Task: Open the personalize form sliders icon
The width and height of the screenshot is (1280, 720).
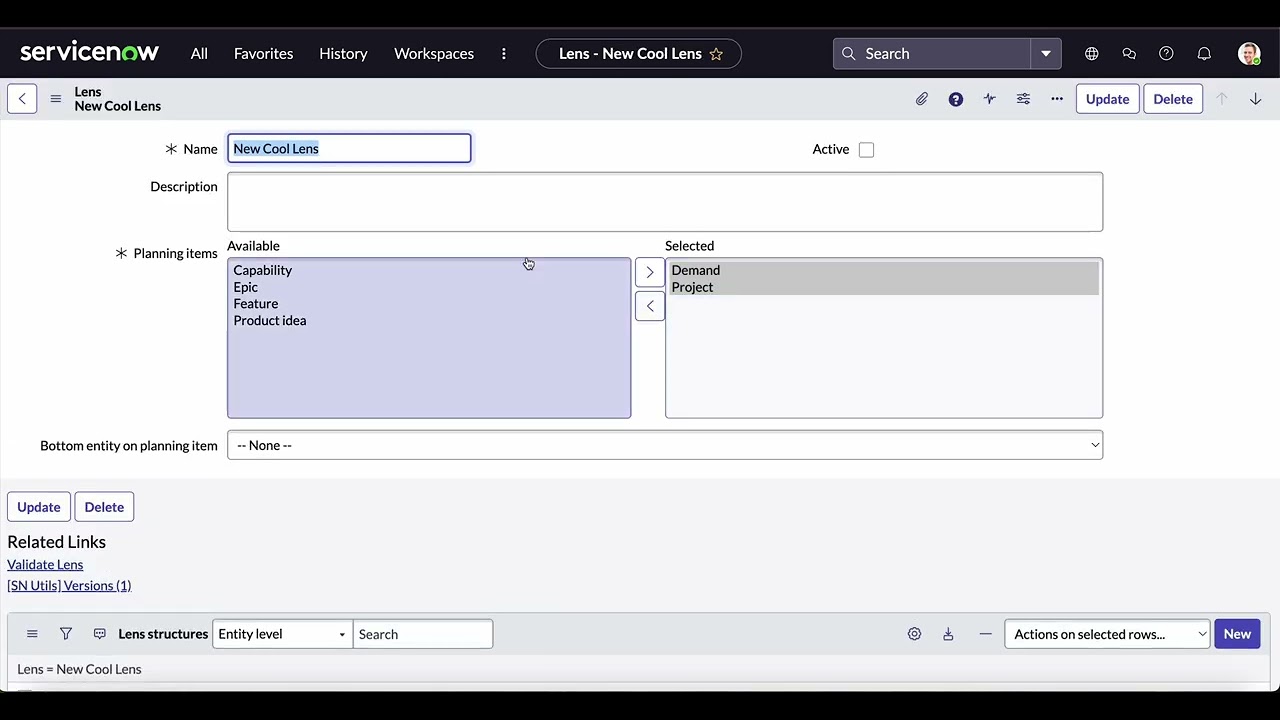Action: (1023, 98)
